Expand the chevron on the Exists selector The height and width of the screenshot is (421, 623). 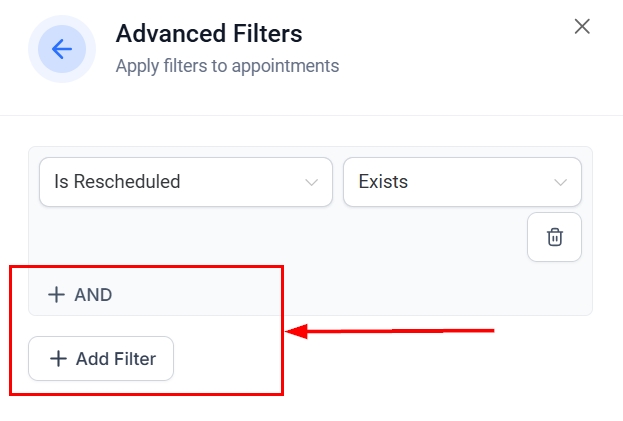pyautogui.click(x=560, y=182)
